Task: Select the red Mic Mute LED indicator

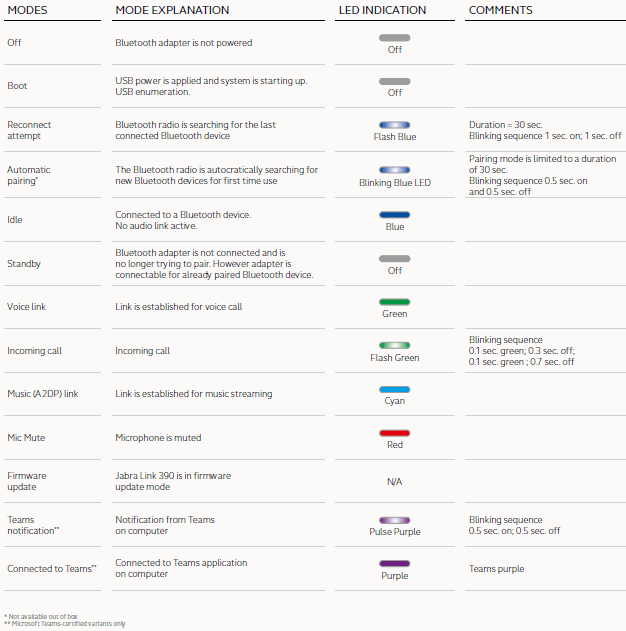Action: [x=394, y=433]
